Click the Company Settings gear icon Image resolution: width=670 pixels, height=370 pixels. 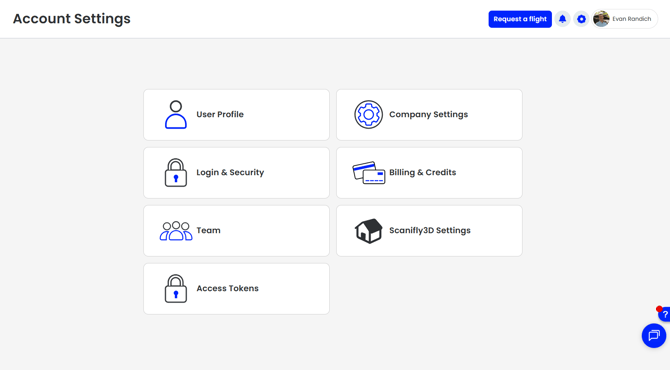(368, 115)
